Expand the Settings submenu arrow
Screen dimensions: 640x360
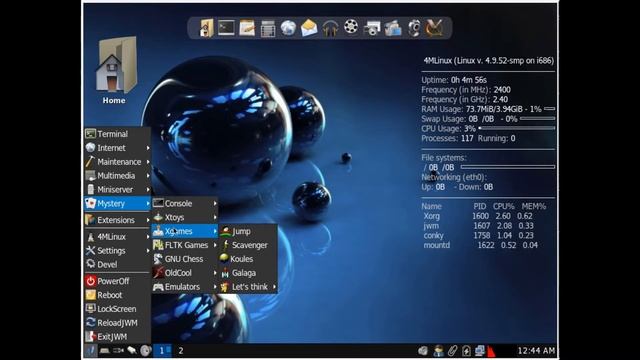148,251
